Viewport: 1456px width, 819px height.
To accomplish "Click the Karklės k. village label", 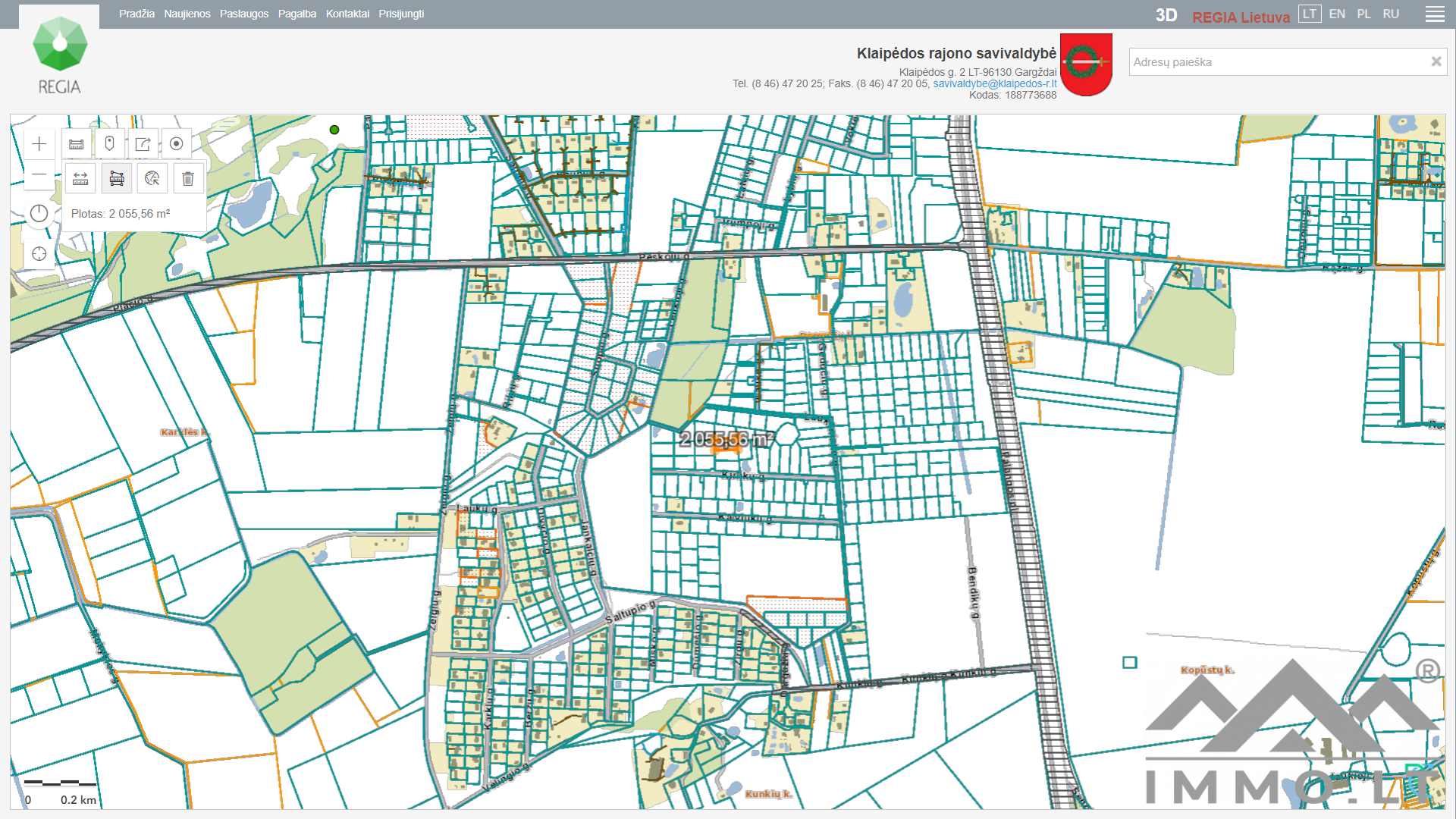I will coord(184,432).
